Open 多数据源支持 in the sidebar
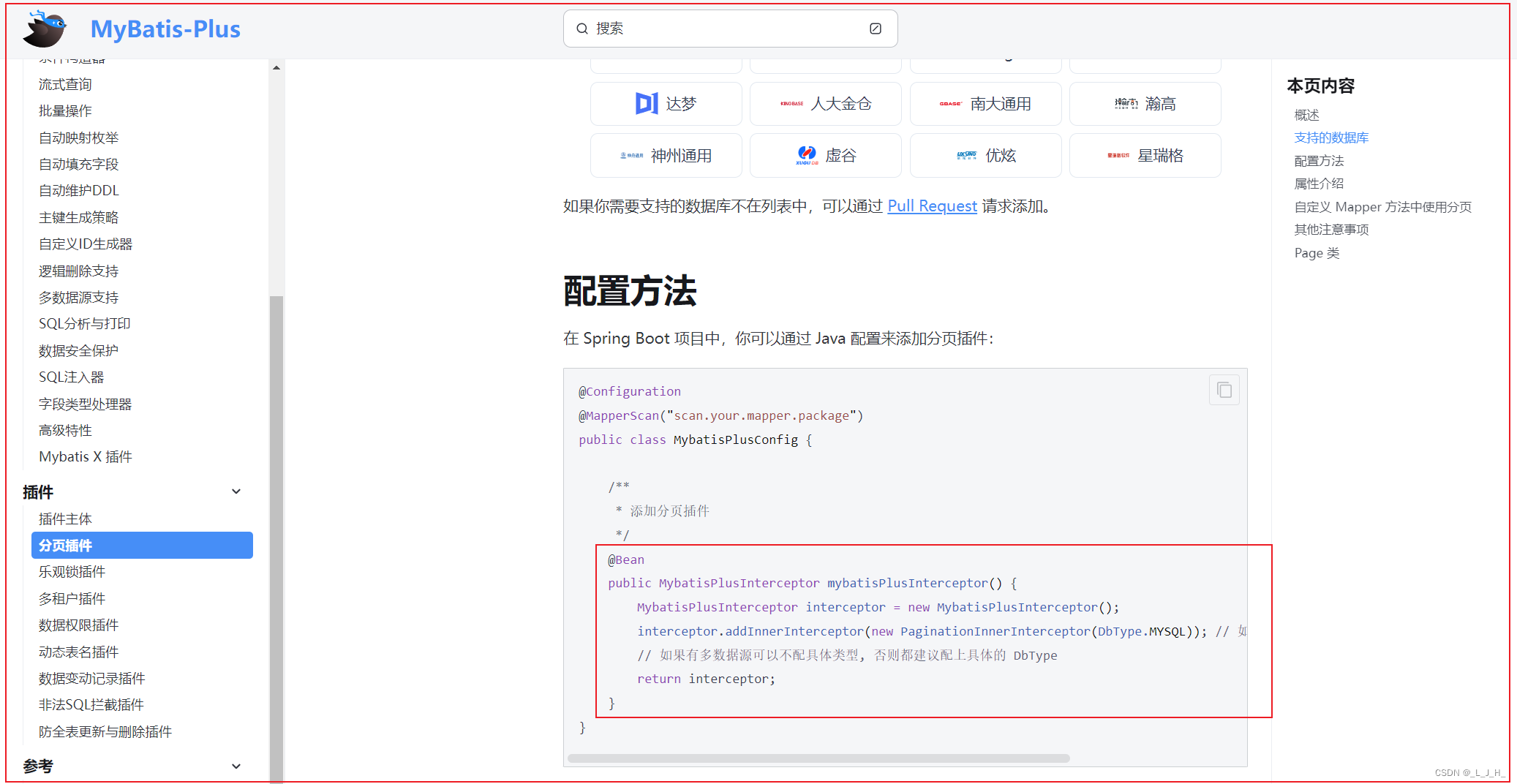This screenshot has width=1517, height=784. (78, 298)
